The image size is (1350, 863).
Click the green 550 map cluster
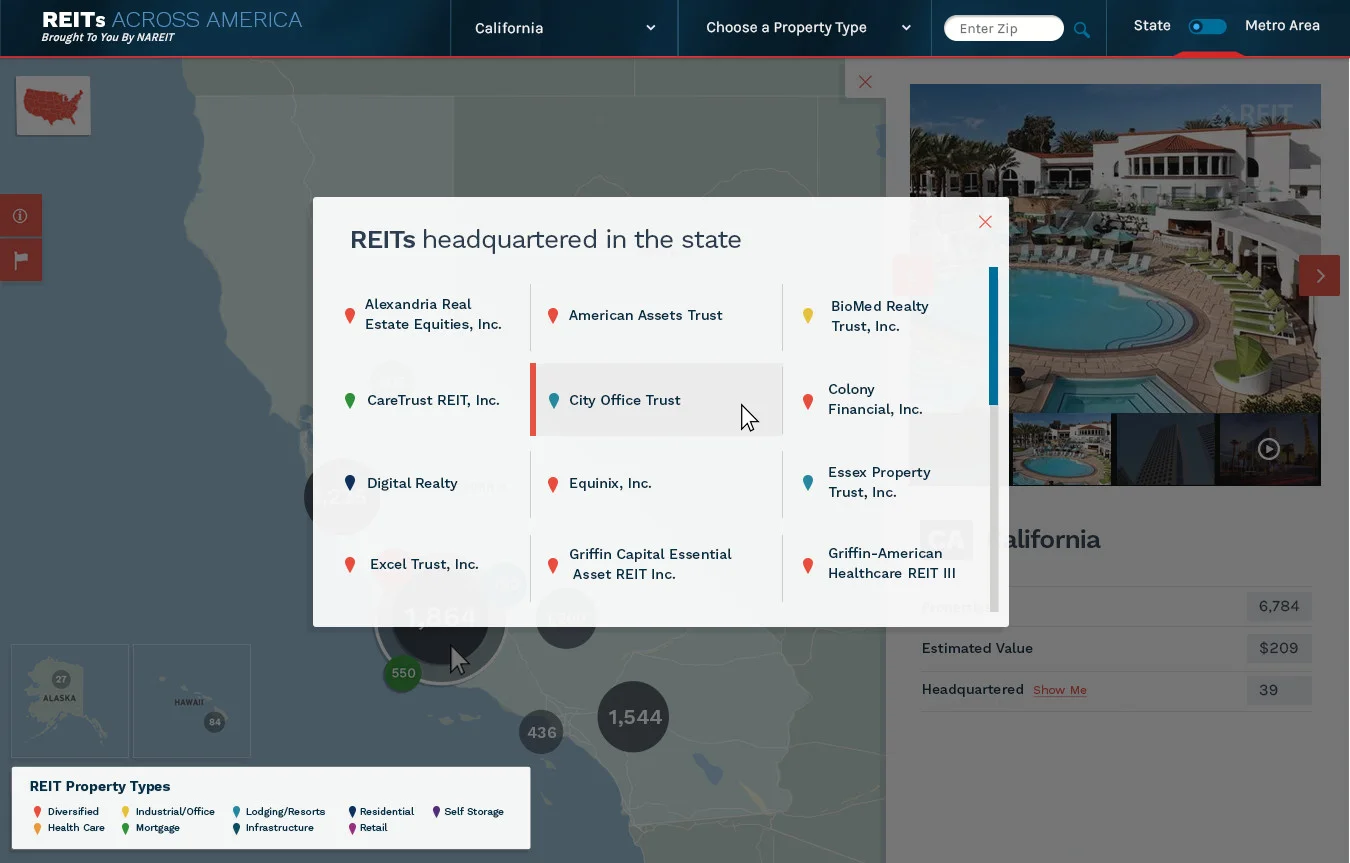click(x=403, y=673)
